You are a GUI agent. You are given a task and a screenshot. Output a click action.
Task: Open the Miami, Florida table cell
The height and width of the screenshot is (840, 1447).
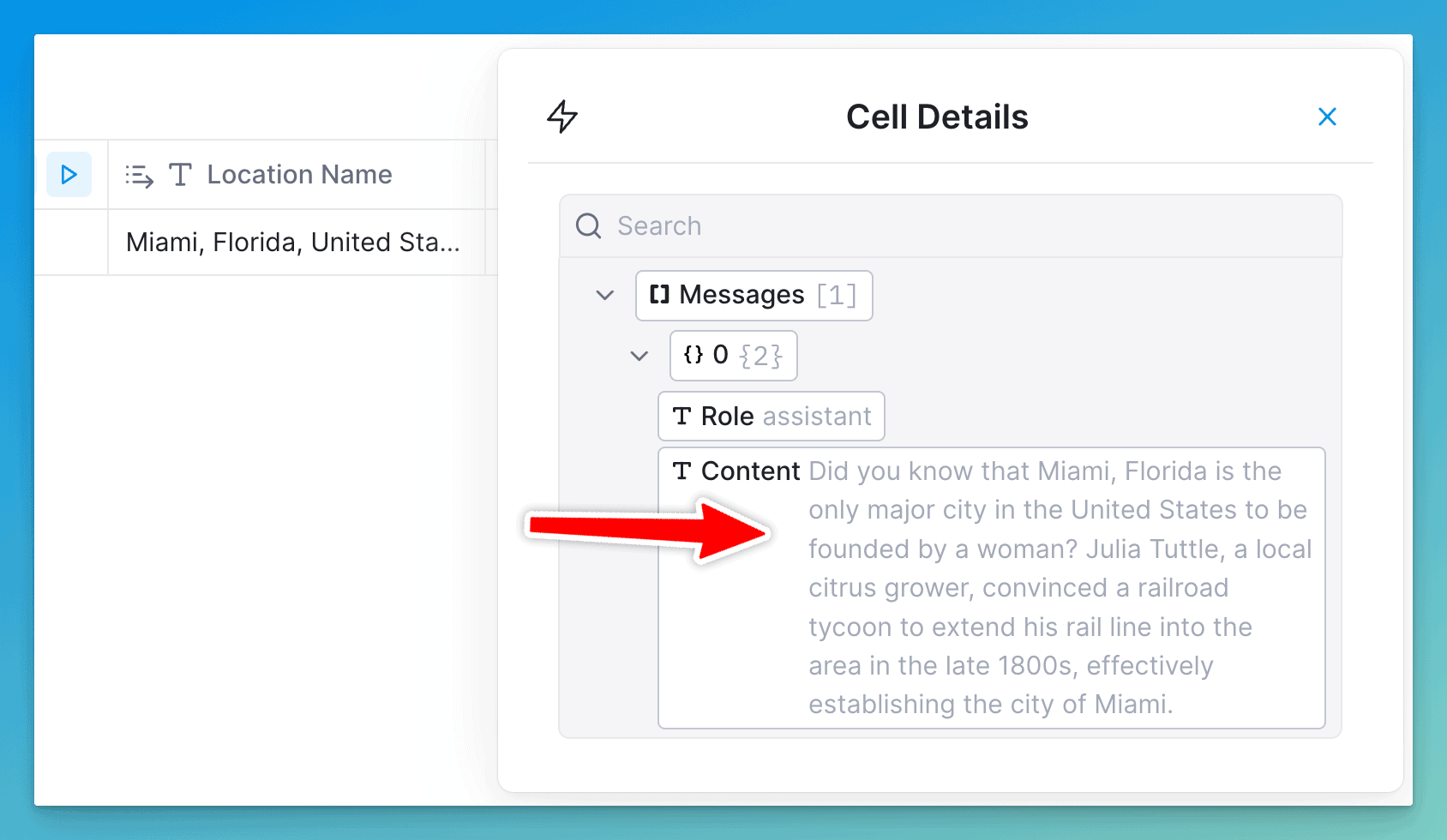(293, 243)
